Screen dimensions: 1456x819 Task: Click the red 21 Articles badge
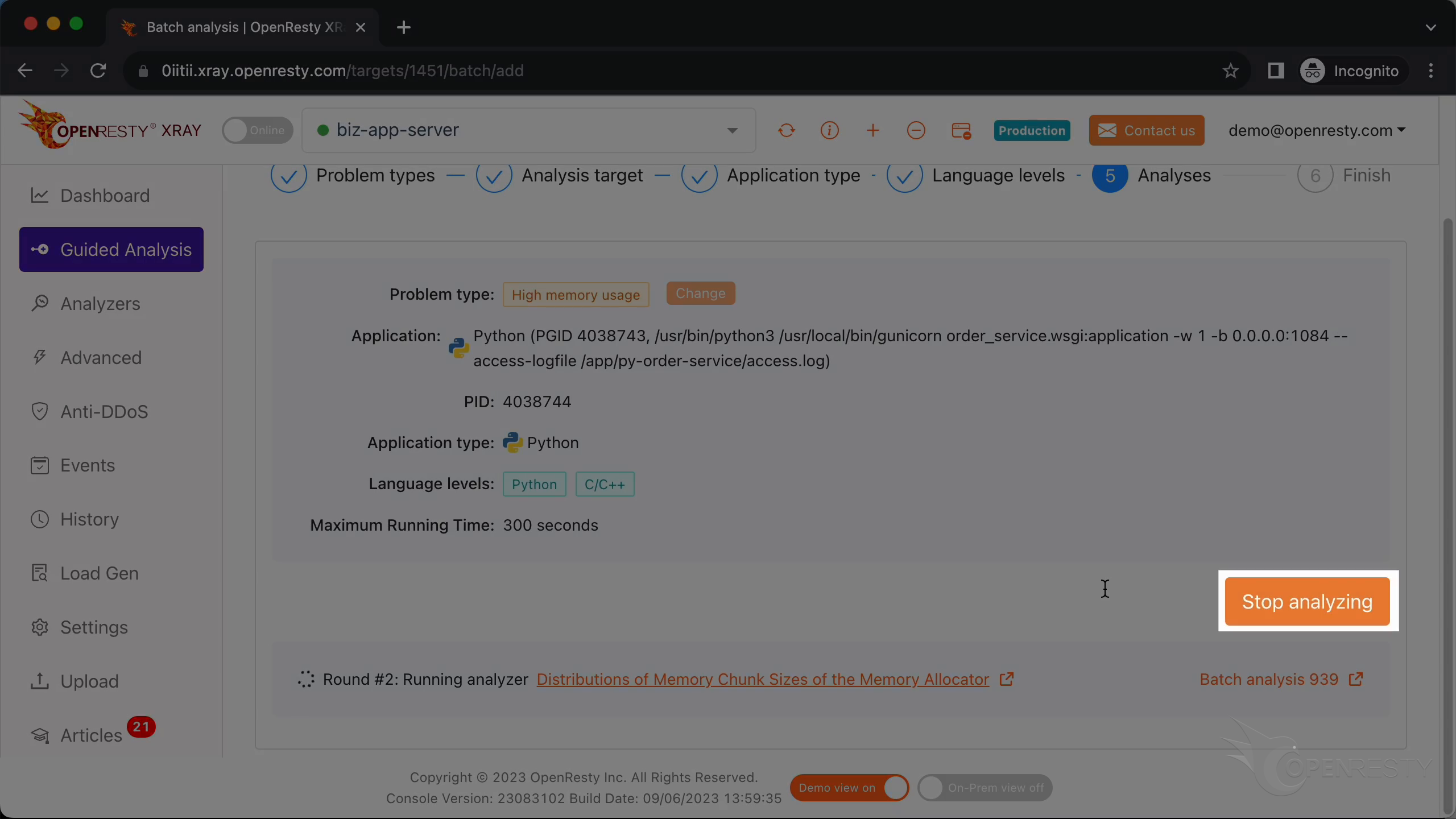tap(141, 727)
